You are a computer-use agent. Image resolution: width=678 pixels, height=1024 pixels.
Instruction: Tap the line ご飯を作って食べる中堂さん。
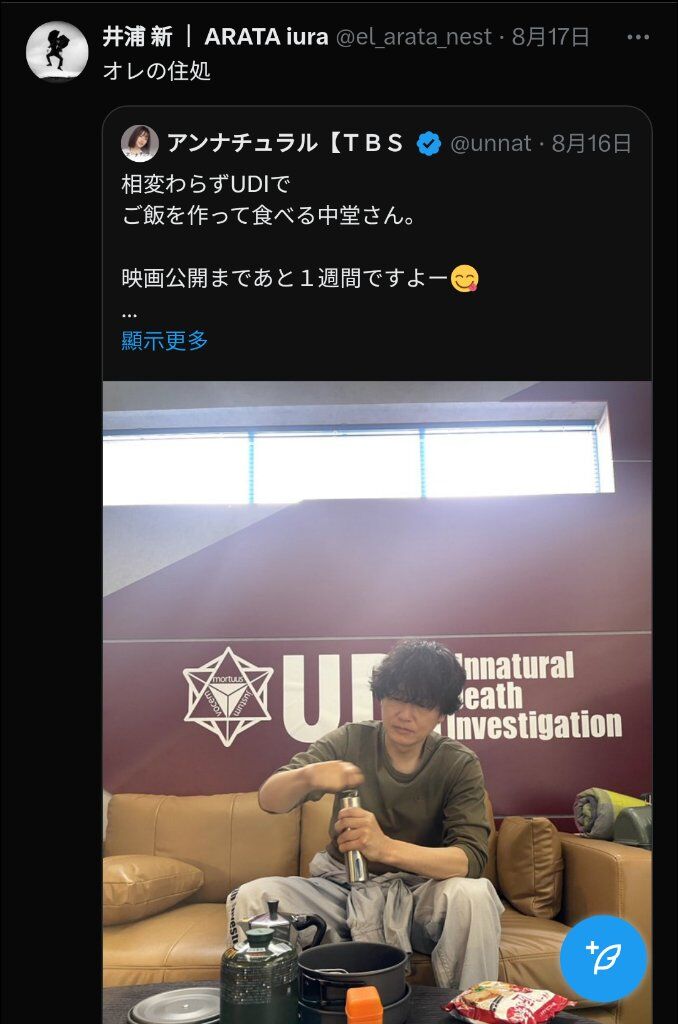tap(268, 215)
